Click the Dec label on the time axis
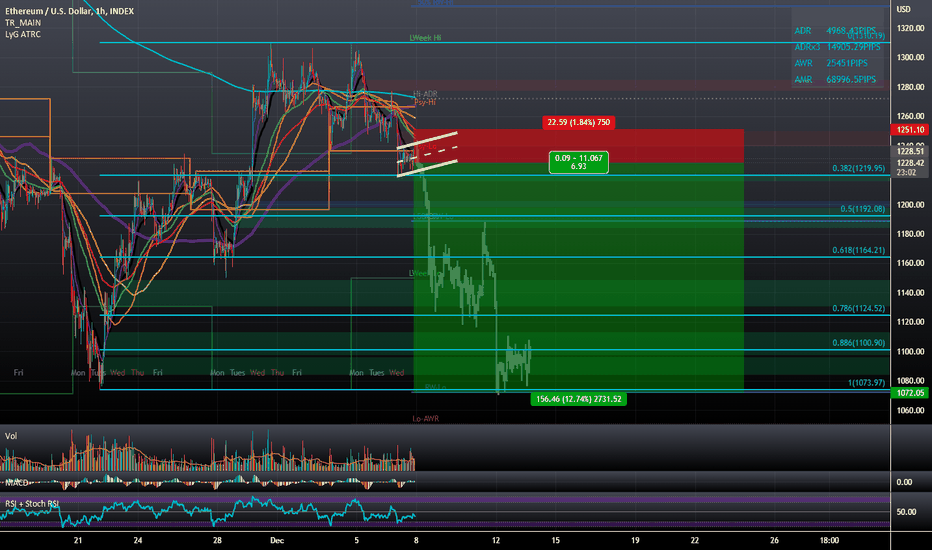 [x=277, y=540]
